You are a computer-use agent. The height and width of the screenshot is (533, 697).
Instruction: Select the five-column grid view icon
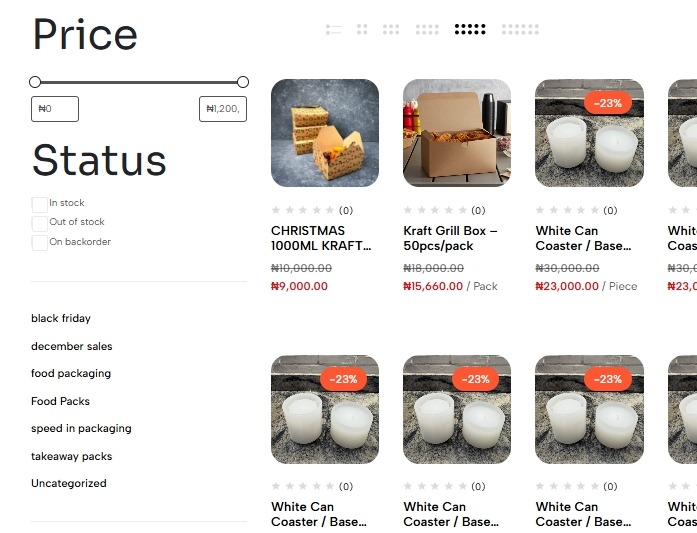470,30
